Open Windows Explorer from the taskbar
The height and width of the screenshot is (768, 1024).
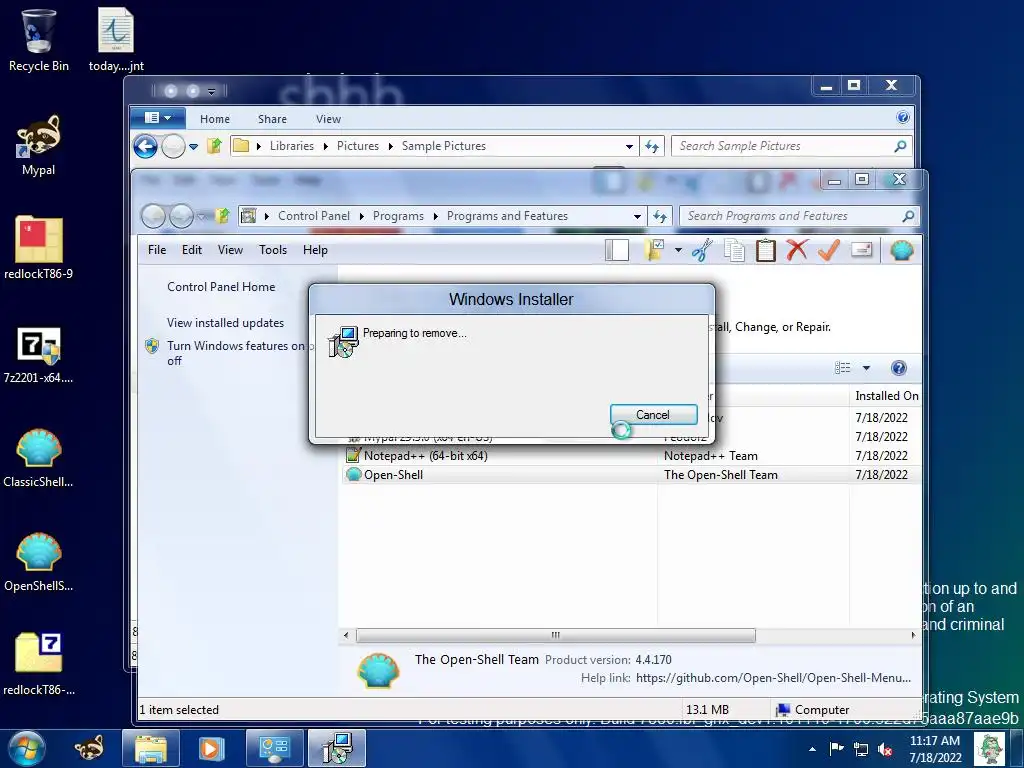(x=151, y=748)
